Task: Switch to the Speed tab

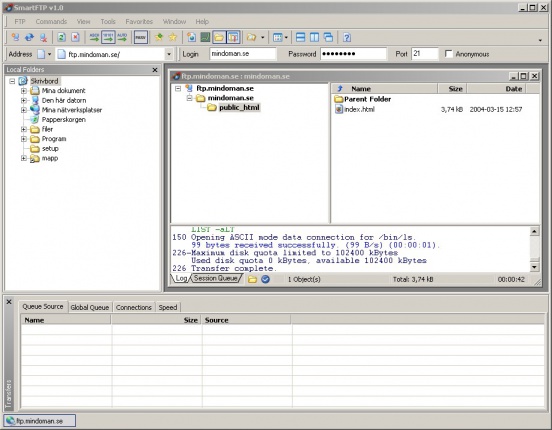Action: point(168,307)
